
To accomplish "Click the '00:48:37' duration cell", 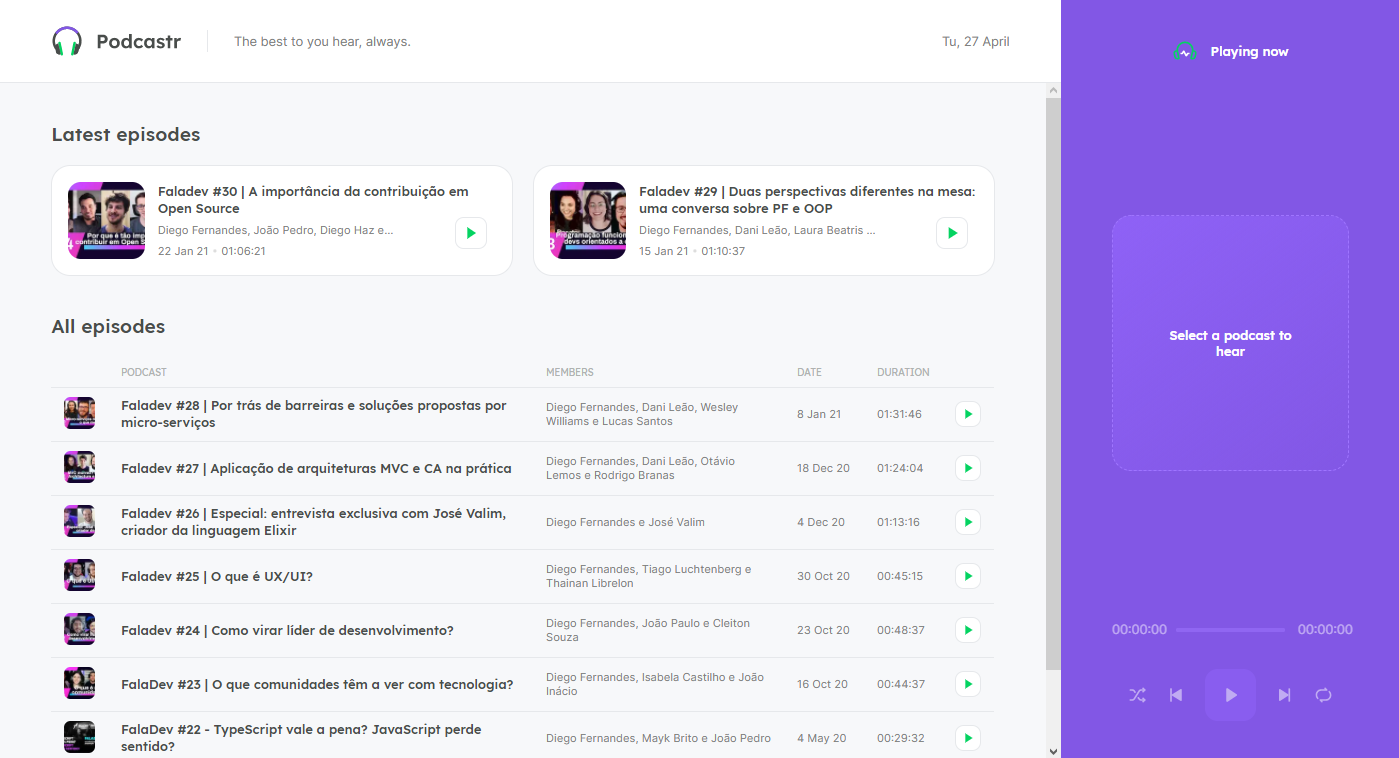I will (900, 630).
